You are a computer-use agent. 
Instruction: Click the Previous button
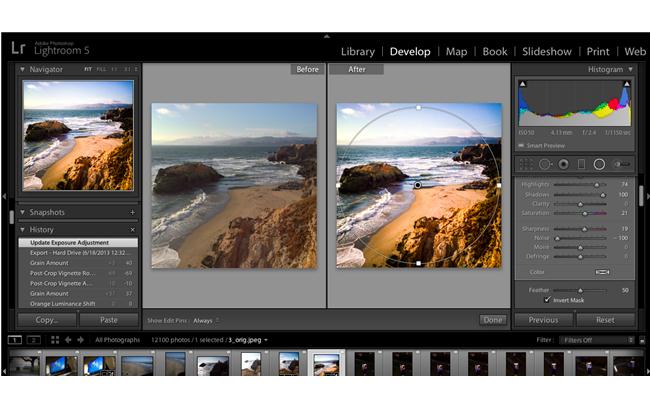pyautogui.click(x=543, y=320)
